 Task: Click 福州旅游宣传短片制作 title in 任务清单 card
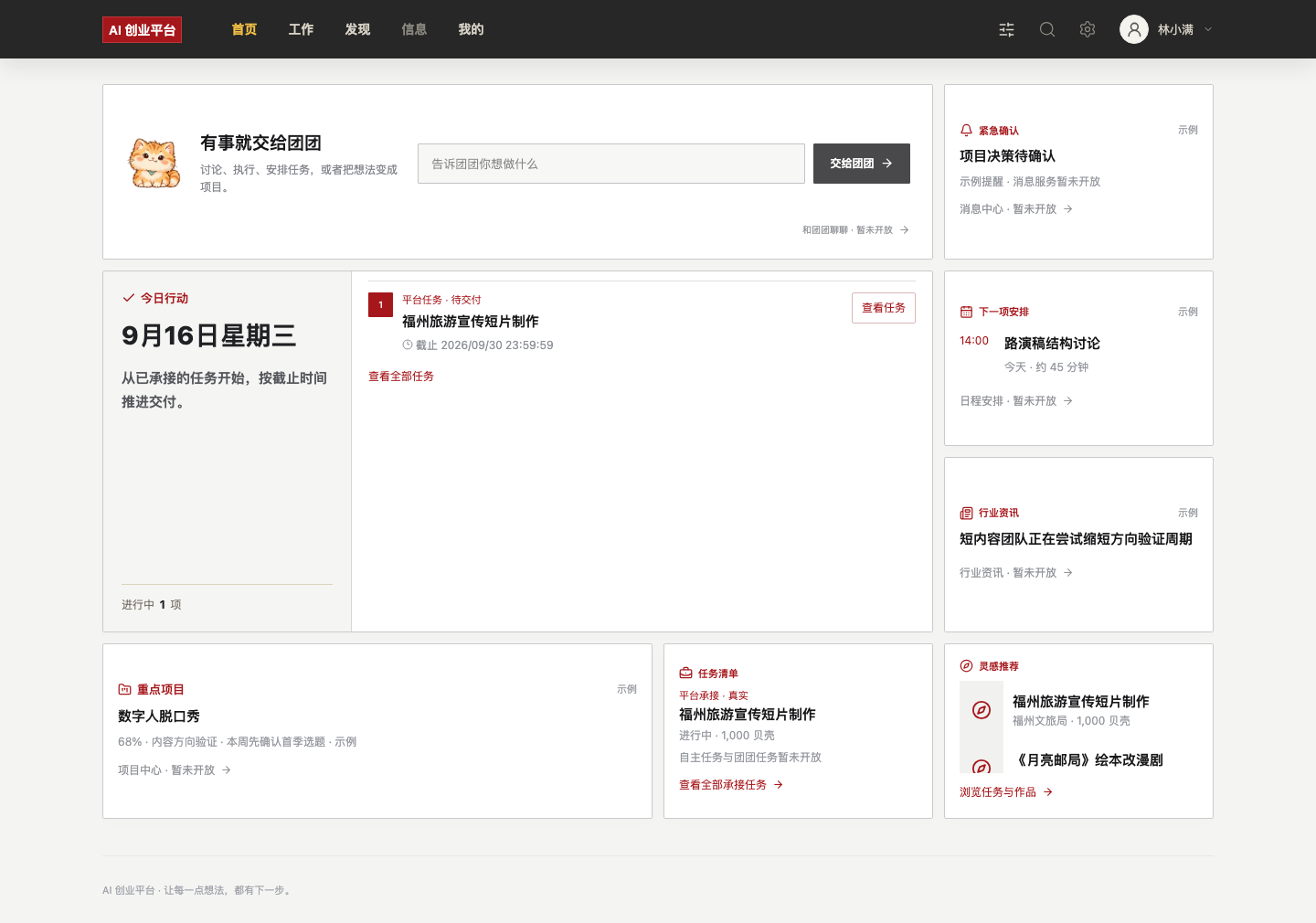point(748,715)
